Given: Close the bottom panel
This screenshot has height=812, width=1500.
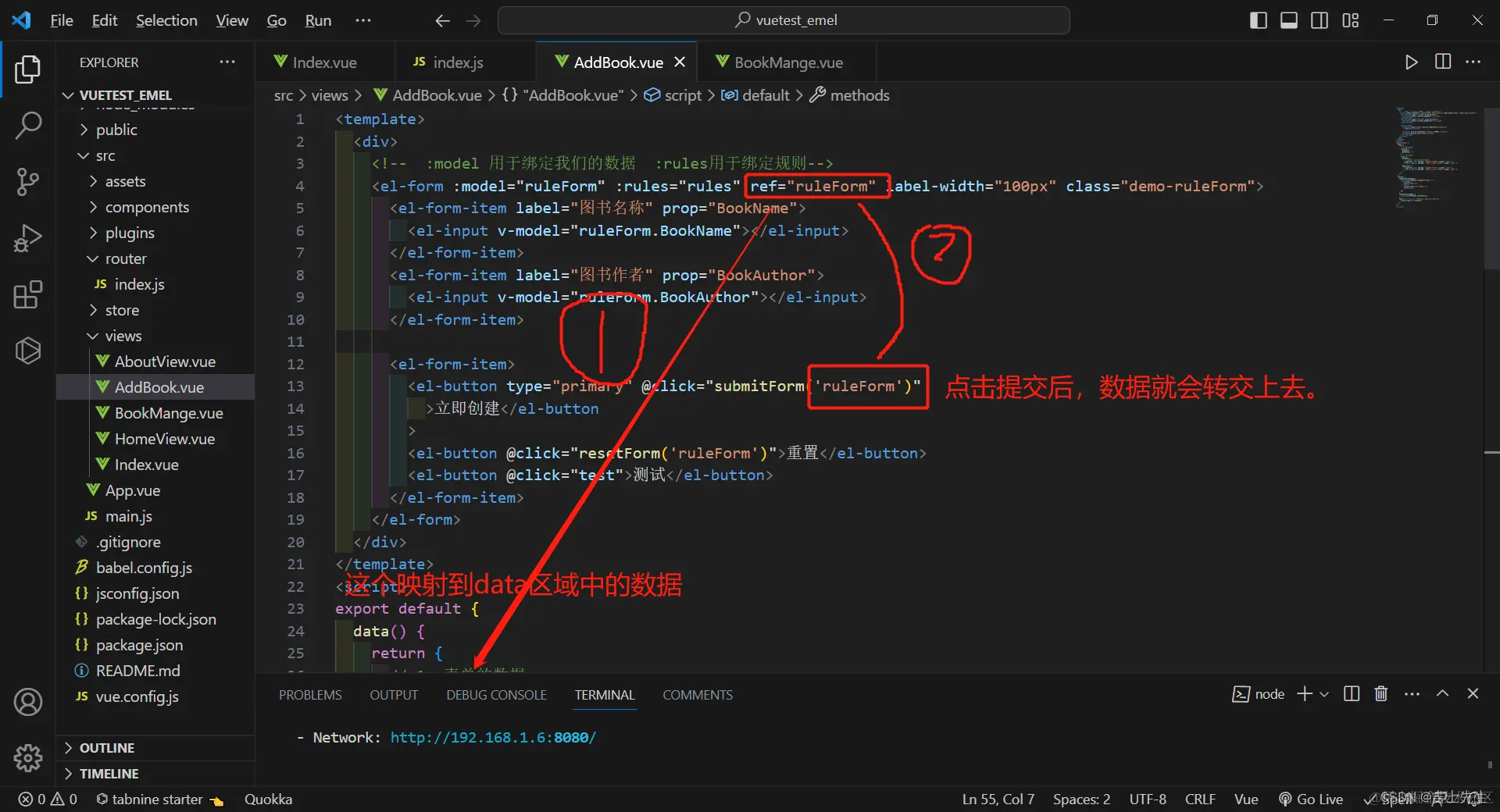Looking at the screenshot, I should (1473, 693).
